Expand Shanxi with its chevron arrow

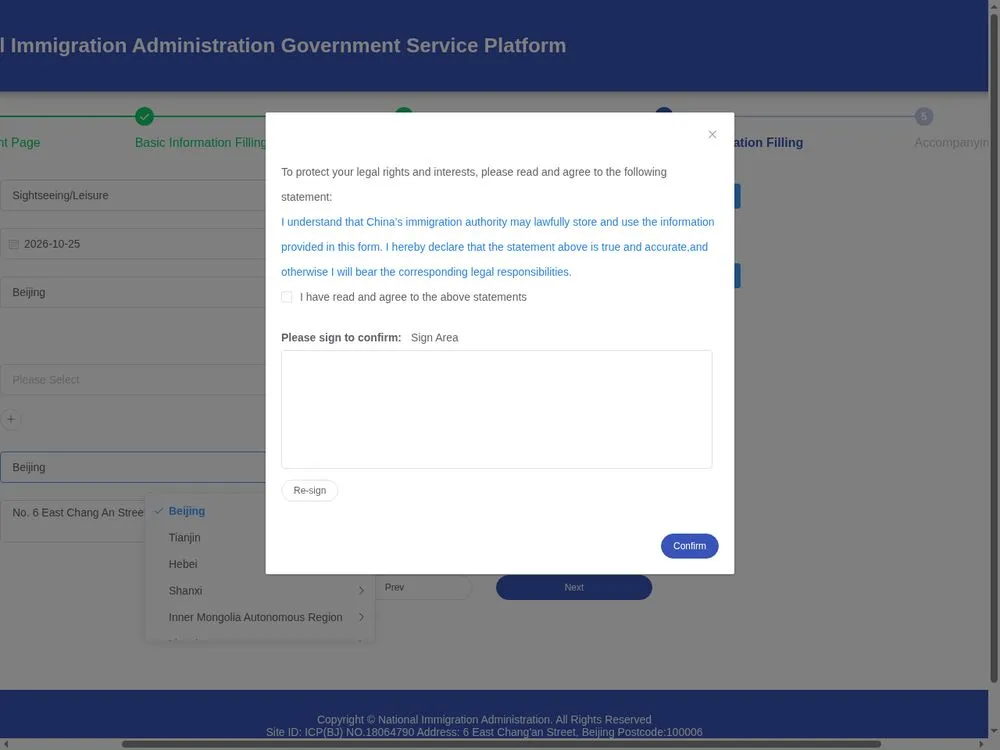pos(362,591)
